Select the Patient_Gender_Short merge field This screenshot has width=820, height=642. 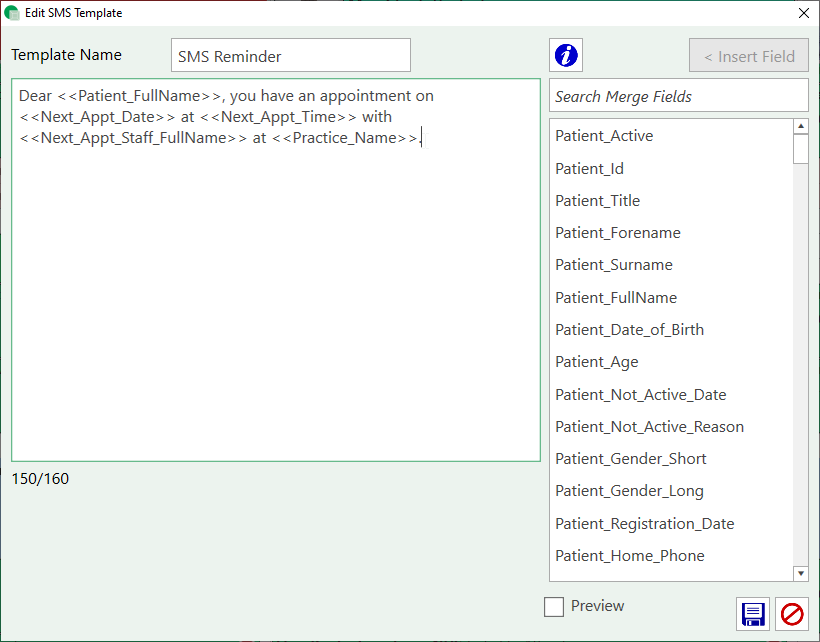click(x=631, y=458)
